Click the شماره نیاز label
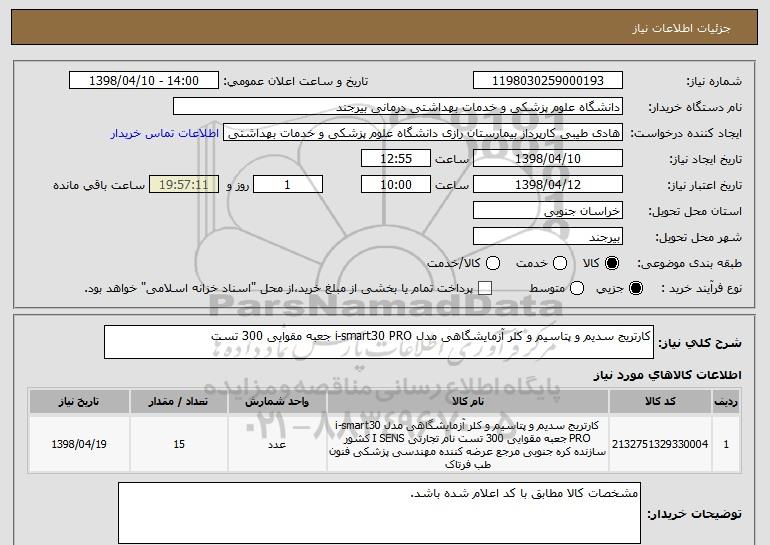This screenshot has width=770, height=545. [x=714, y=82]
